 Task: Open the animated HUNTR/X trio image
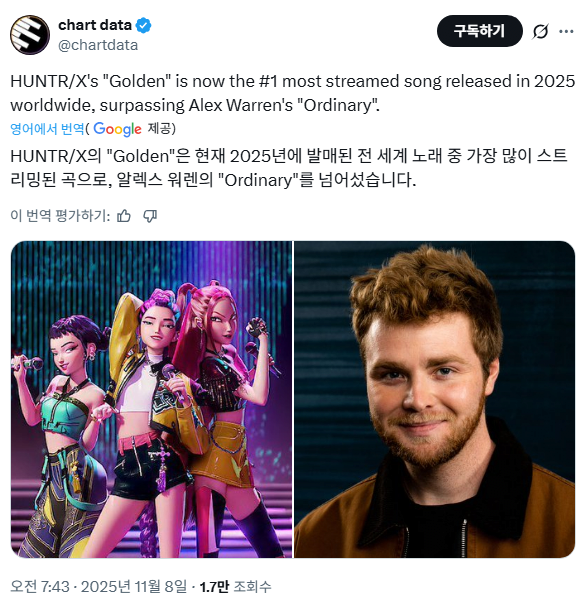pos(151,399)
